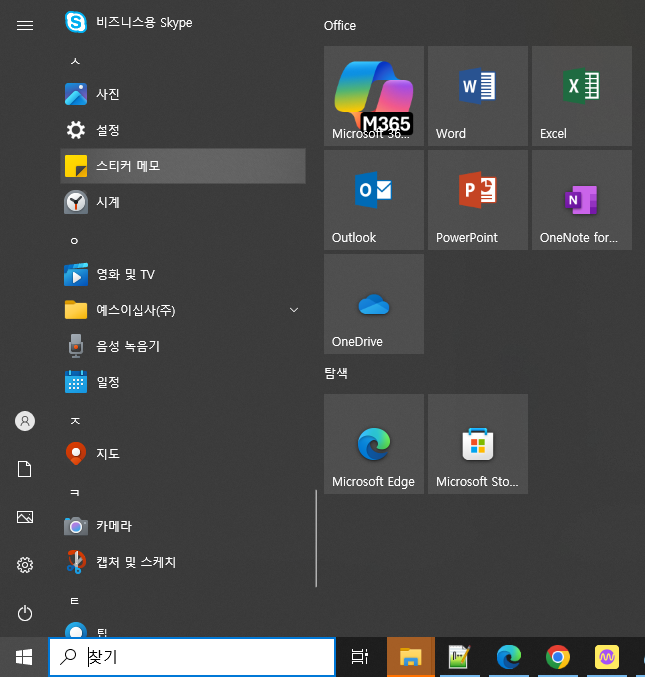Click the OneDrive tile
The image size is (645, 677).
[x=374, y=304]
